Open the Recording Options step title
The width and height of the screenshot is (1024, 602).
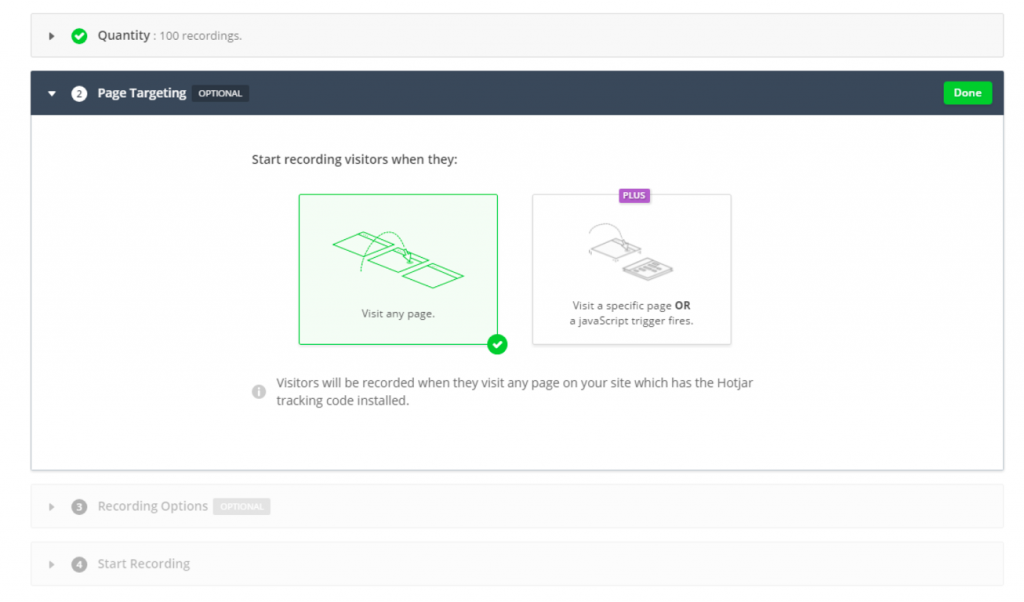click(x=152, y=506)
